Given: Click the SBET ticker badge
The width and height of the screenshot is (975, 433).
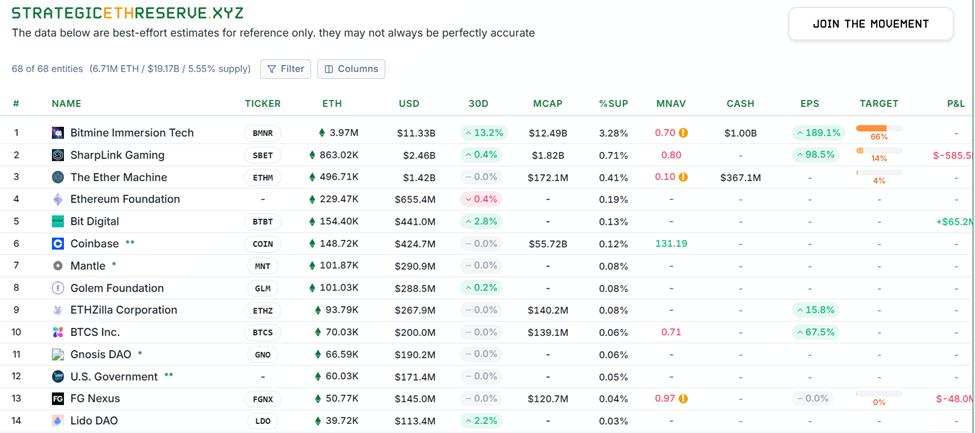Looking at the screenshot, I should point(262,155).
